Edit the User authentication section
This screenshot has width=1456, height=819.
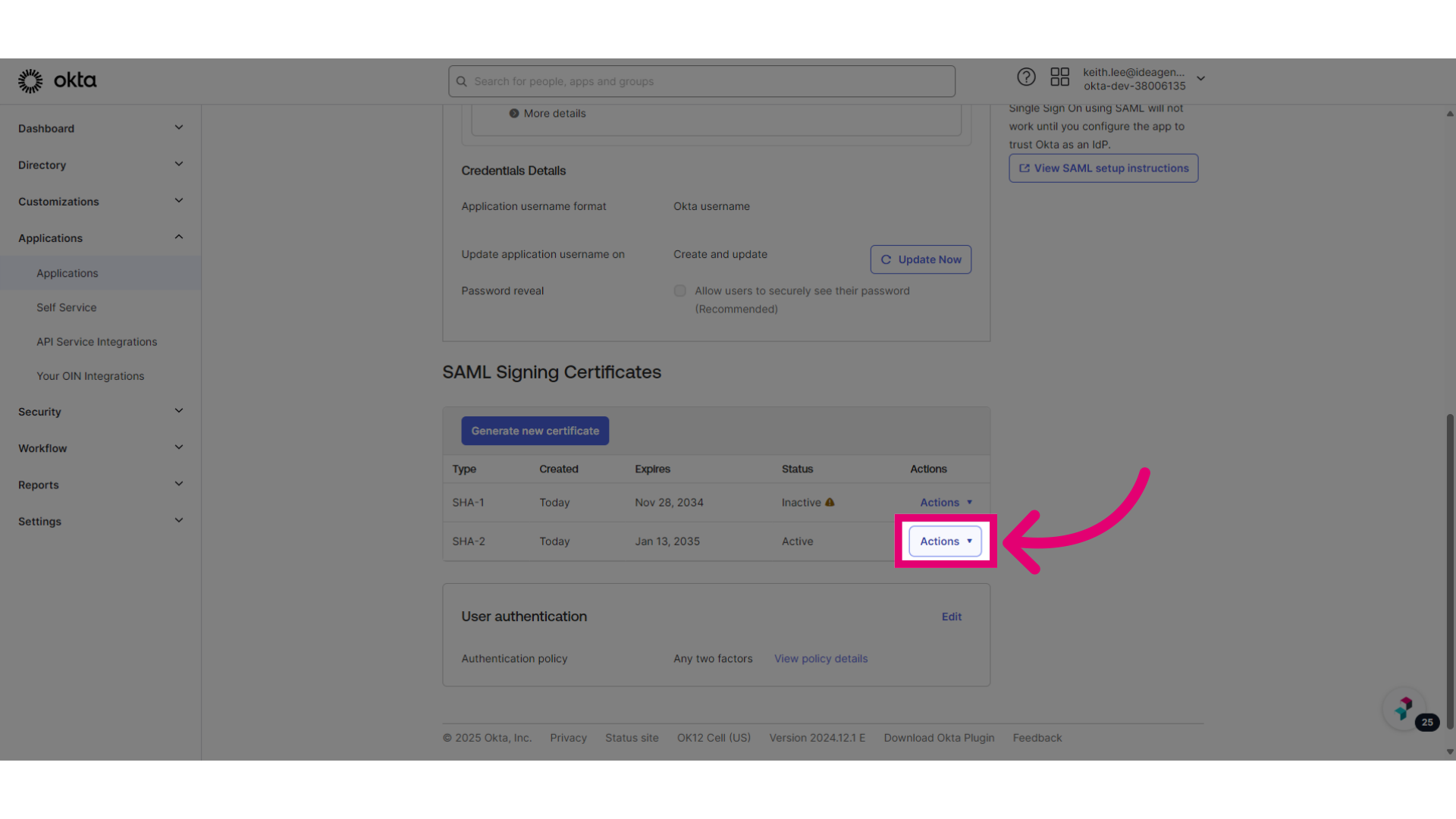[x=951, y=617]
